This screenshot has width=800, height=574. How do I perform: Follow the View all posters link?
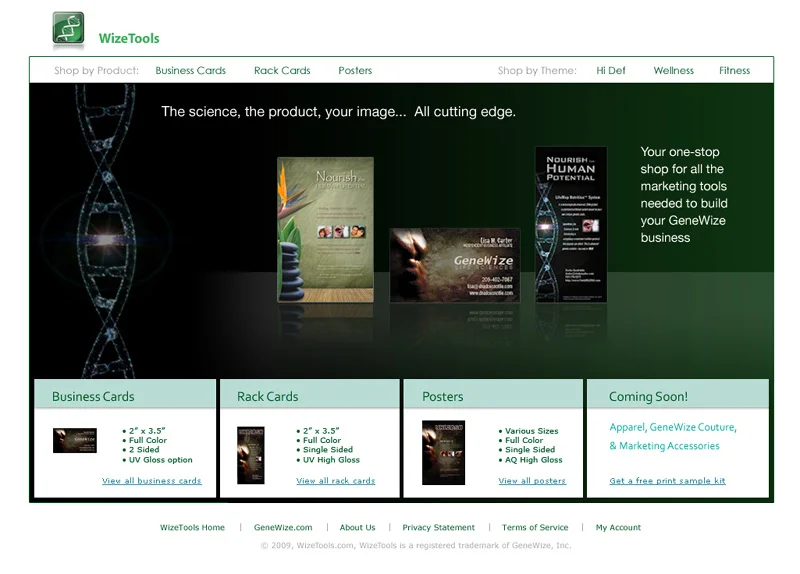[x=532, y=481]
